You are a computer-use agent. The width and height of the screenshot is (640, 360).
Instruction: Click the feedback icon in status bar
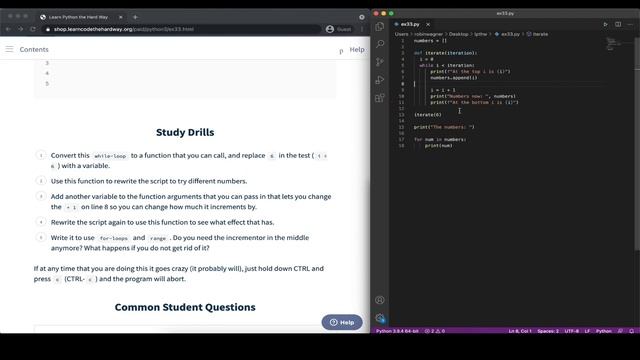[620, 331]
